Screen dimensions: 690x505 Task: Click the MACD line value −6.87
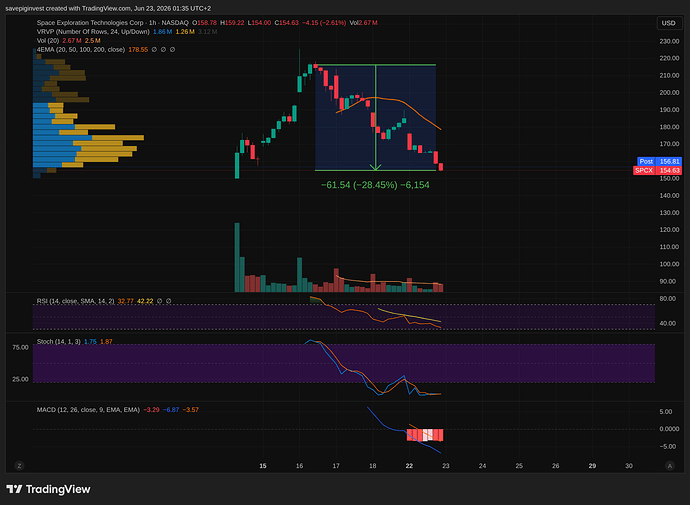tap(171, 410)
